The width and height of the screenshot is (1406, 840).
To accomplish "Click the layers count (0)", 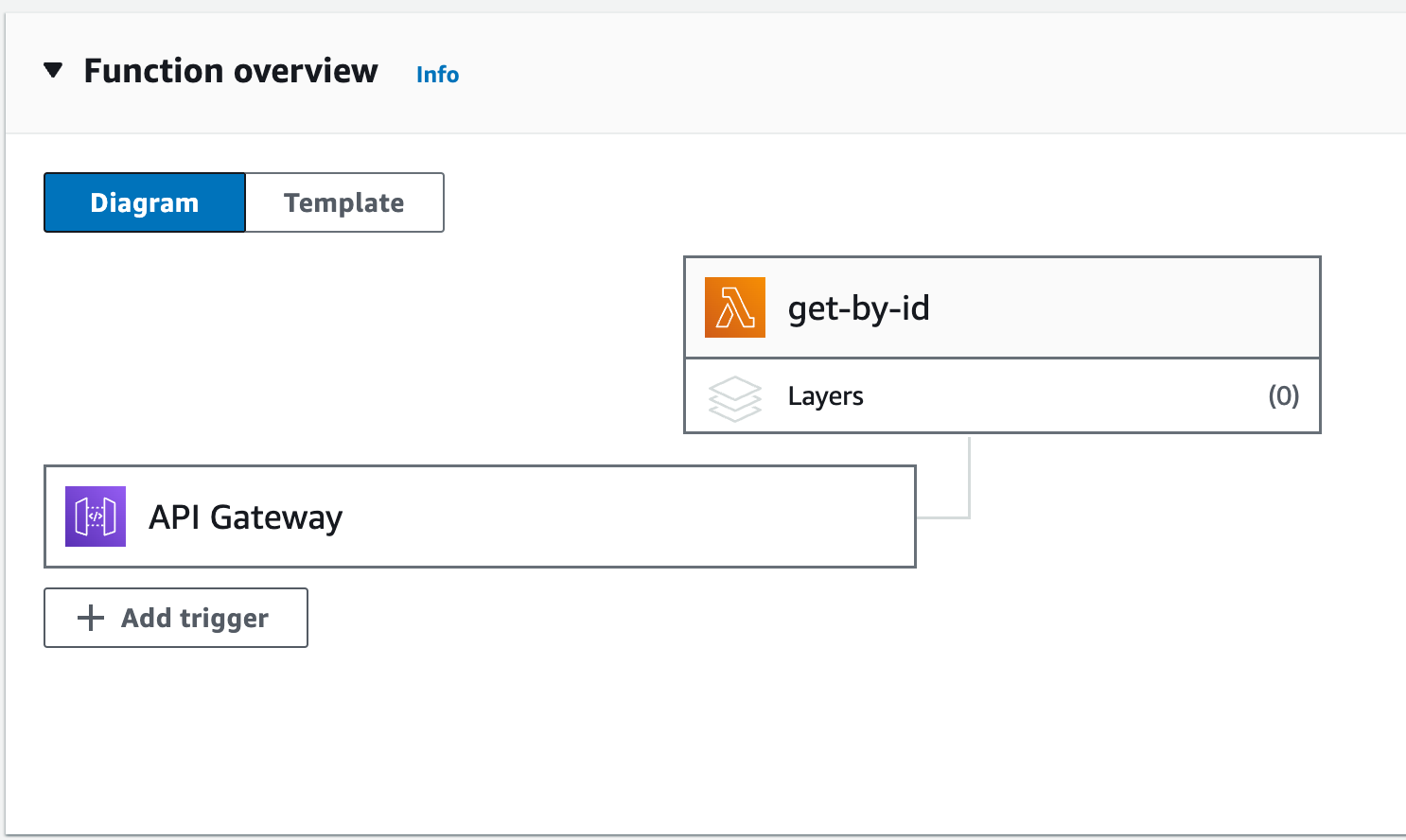I will [1283, 395].
